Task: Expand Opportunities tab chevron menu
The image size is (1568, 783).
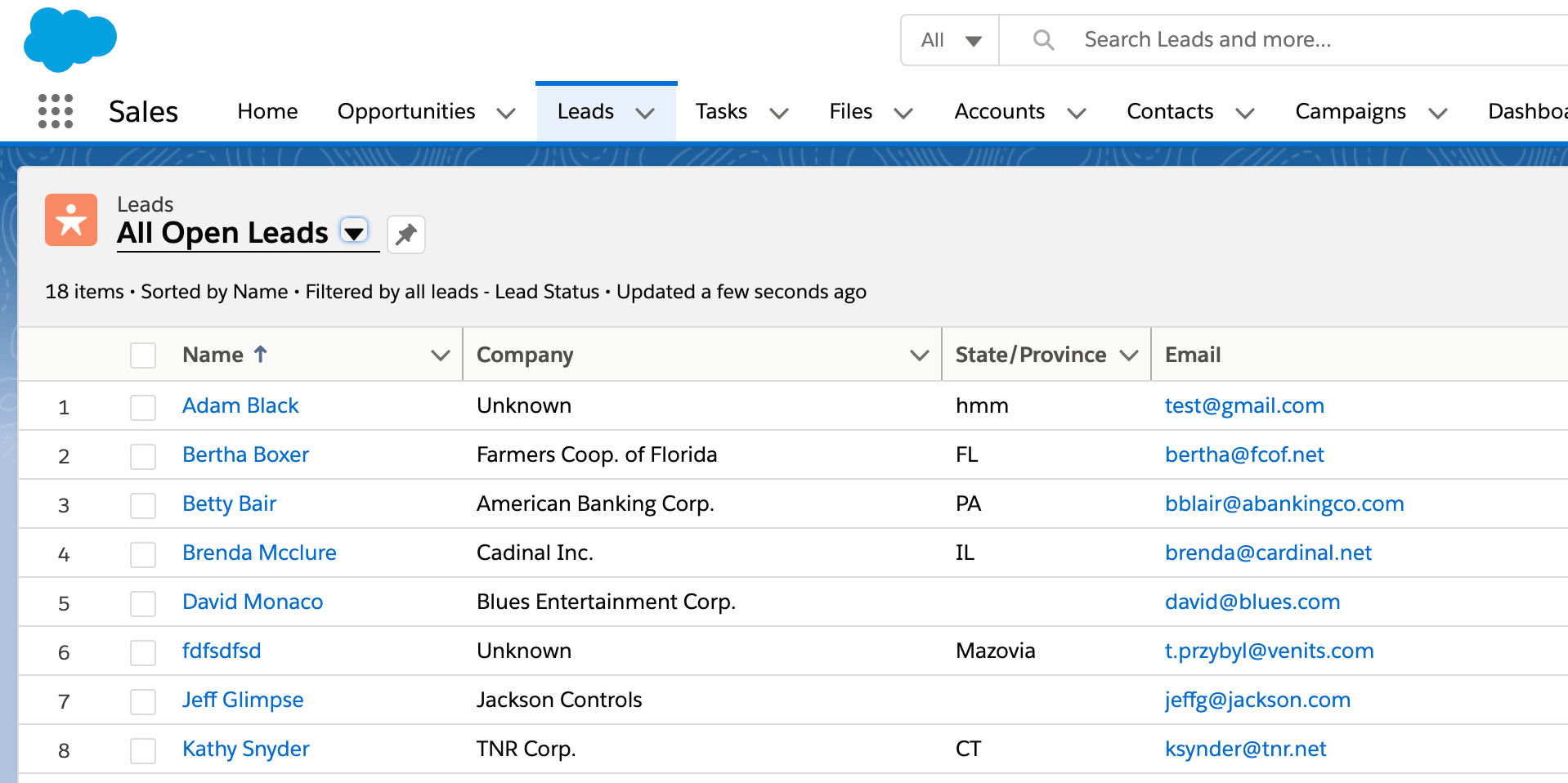Action: 506,113
